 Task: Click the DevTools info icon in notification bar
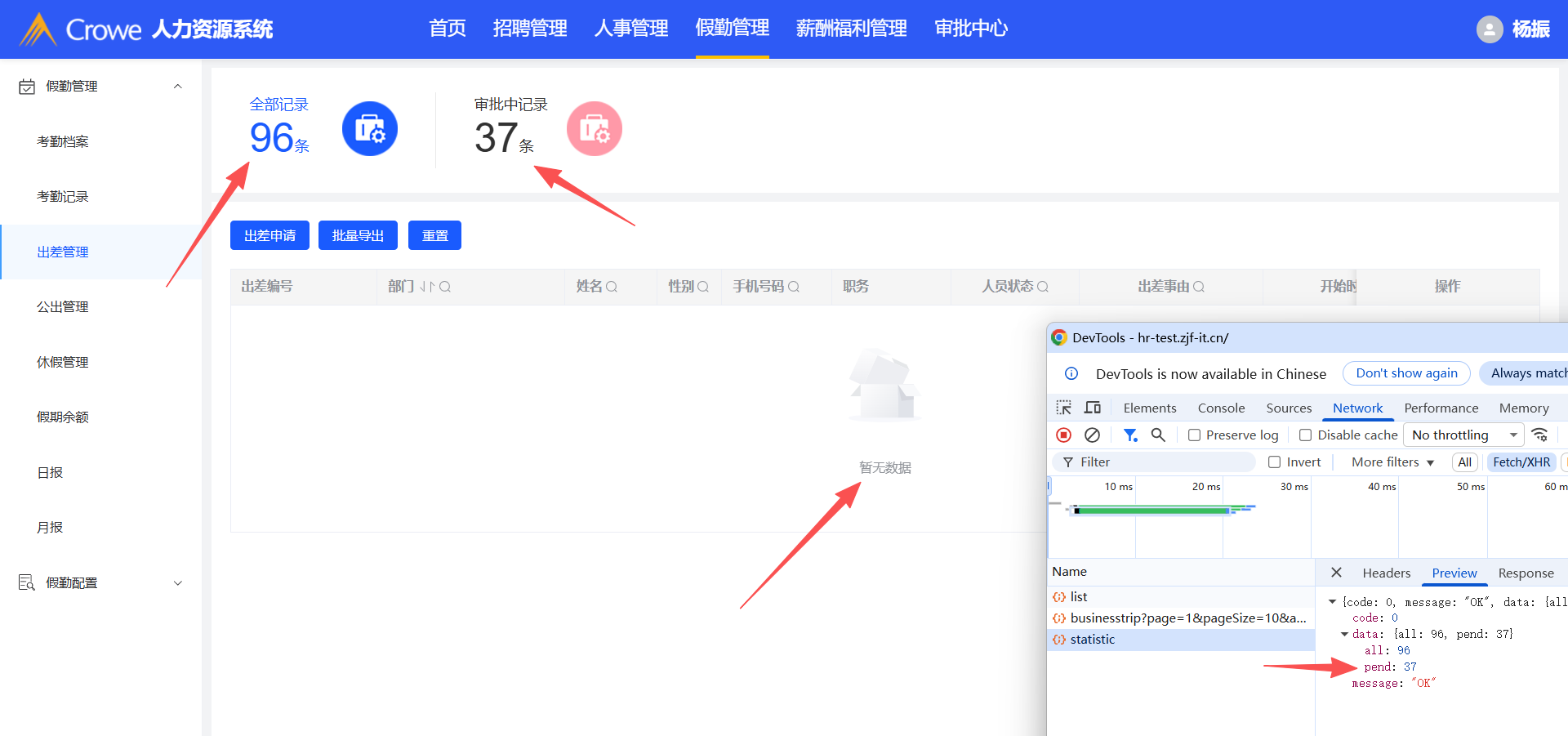[1071, 373]
